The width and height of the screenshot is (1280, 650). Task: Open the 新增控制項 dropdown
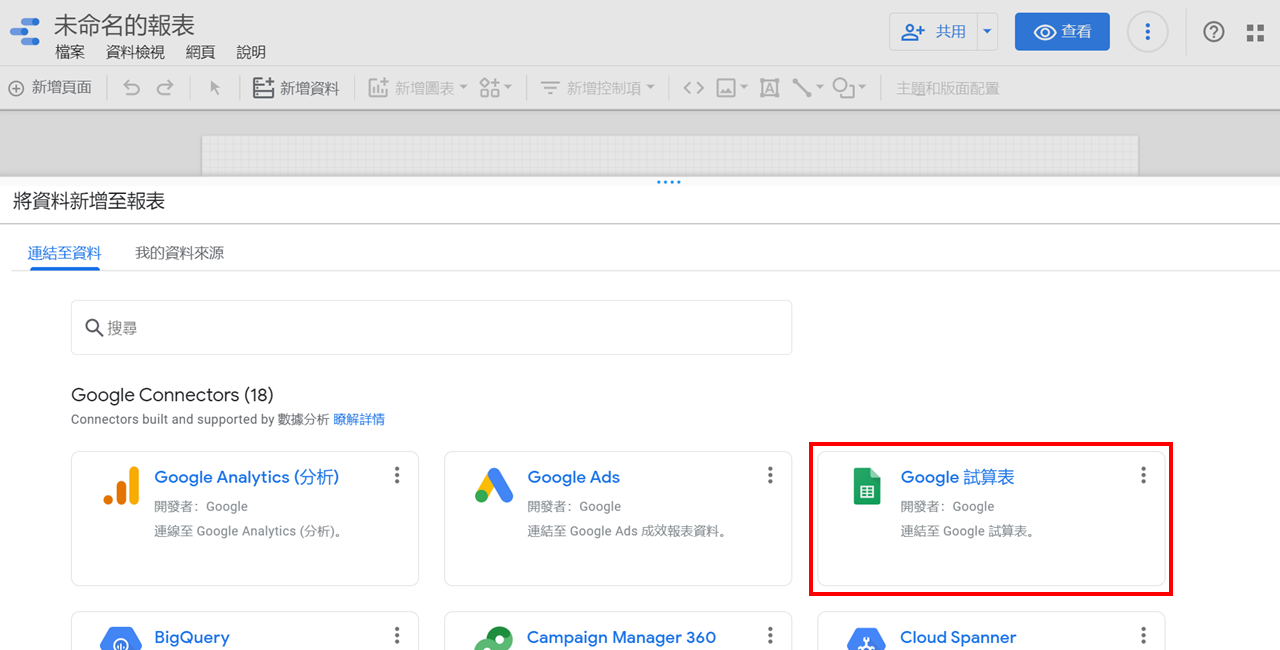coord(598,88)
